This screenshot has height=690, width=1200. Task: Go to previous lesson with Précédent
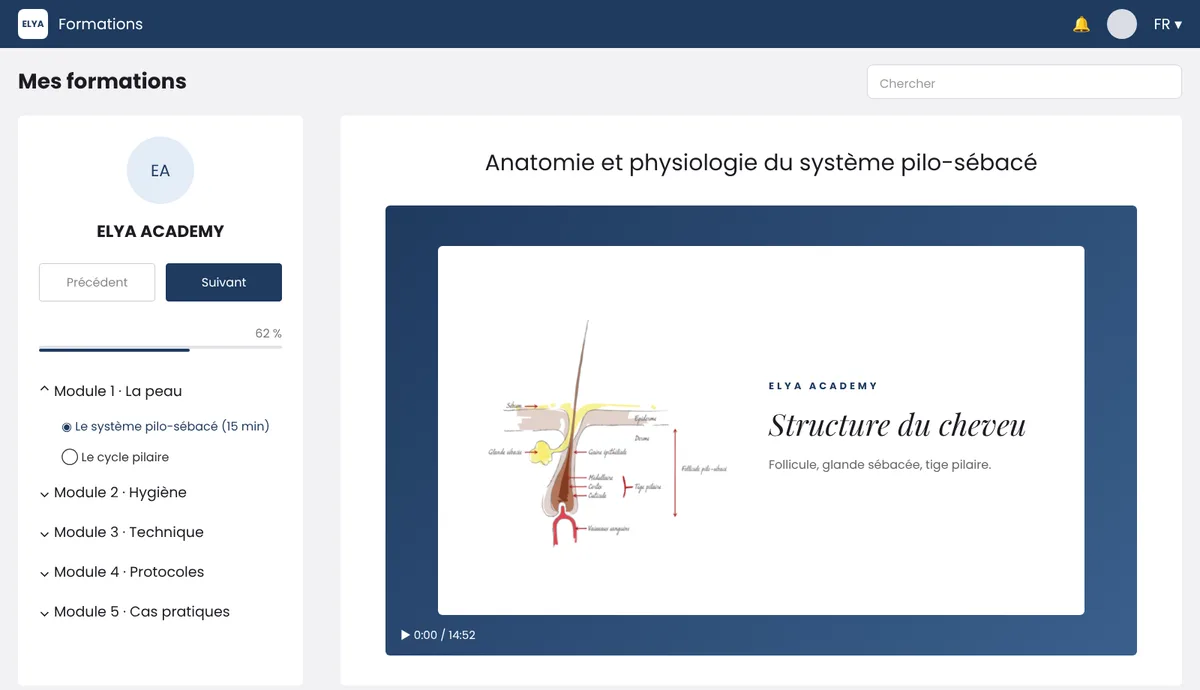pyautogui.click(x=97, y=282)
